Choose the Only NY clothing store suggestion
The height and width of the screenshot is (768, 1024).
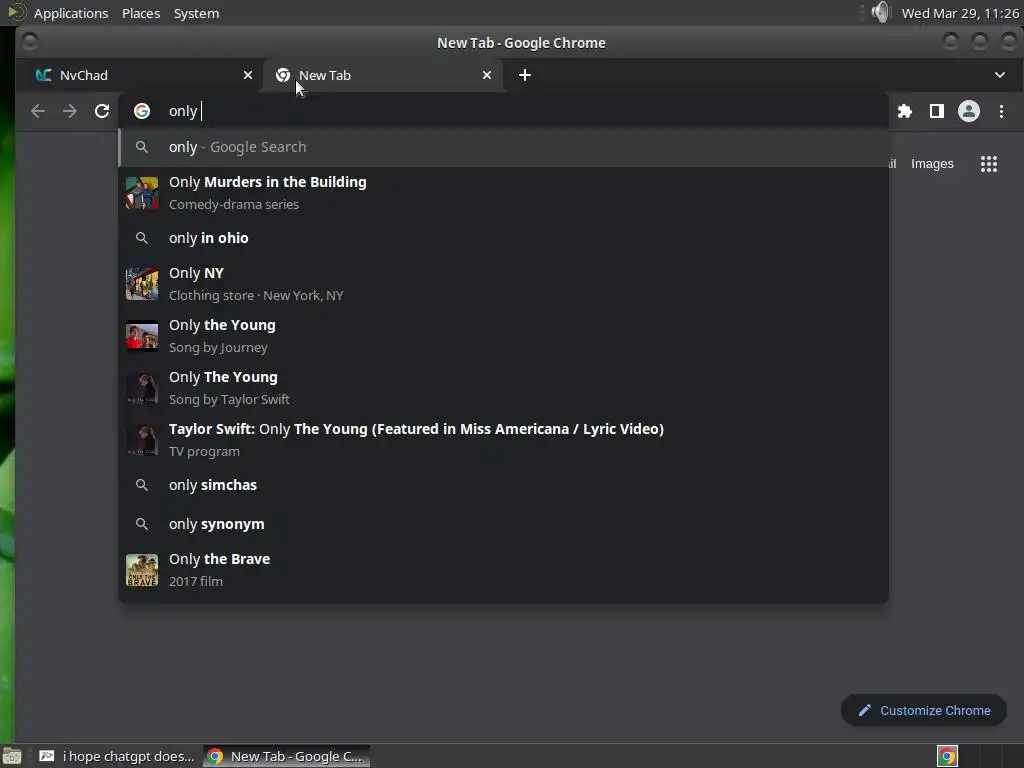(x=504, y=283)
